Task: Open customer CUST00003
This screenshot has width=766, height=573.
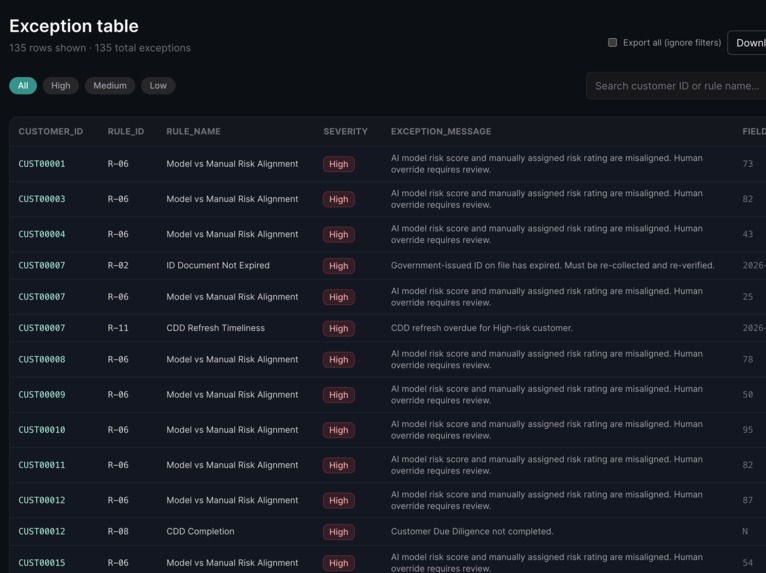Action: click(x=42, y=199)
